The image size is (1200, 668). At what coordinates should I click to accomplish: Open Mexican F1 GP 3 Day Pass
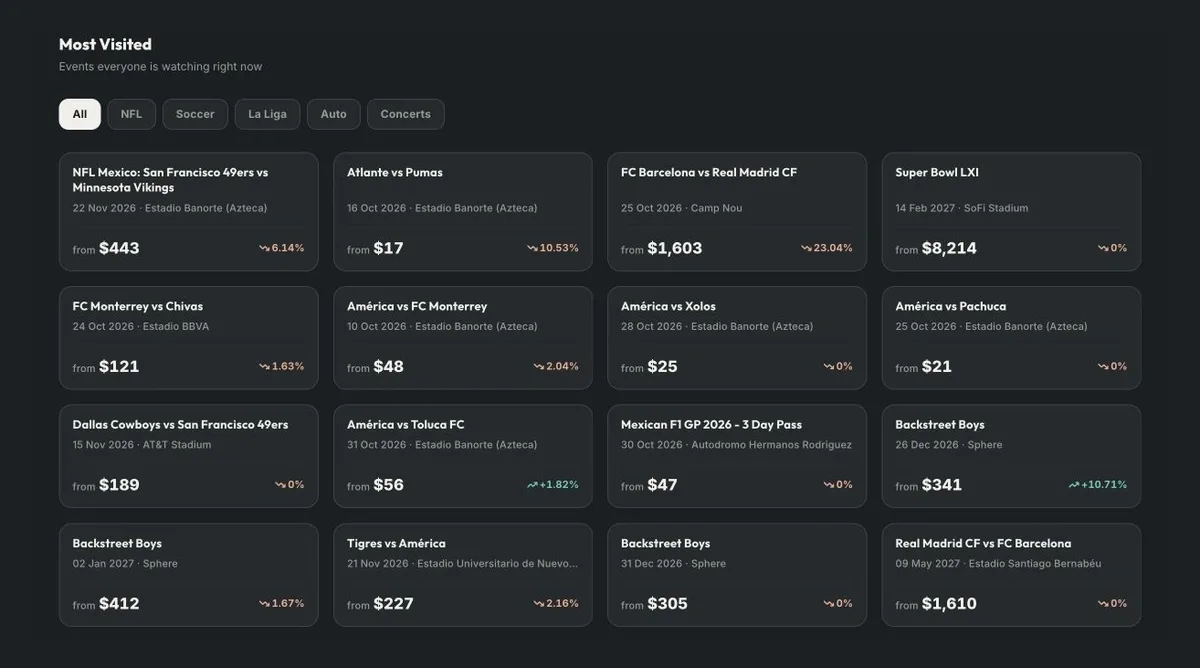737,456
